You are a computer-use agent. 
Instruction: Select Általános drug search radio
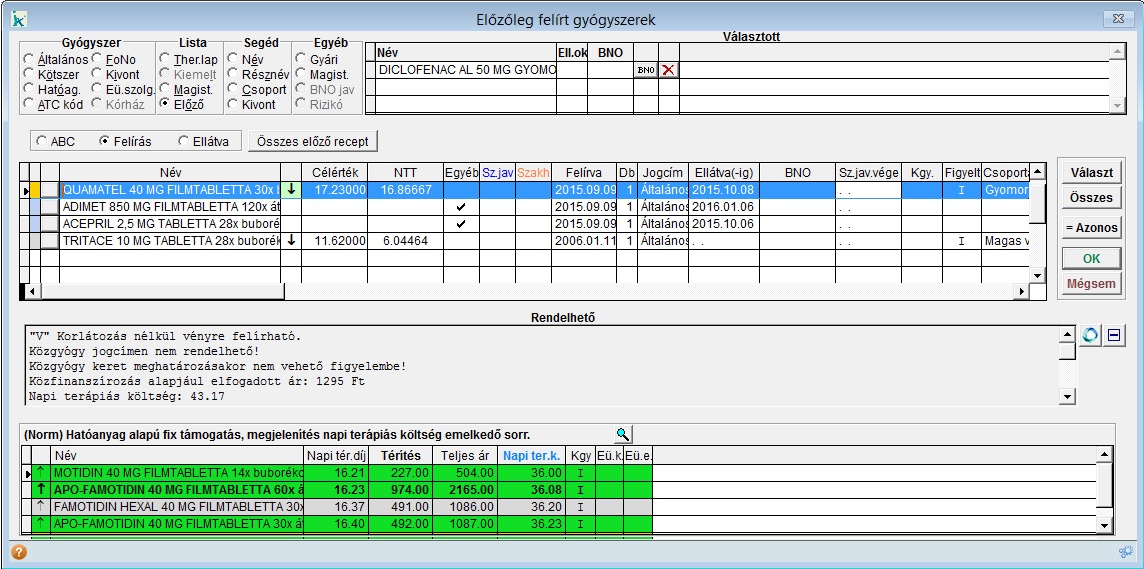coord(28,59)
